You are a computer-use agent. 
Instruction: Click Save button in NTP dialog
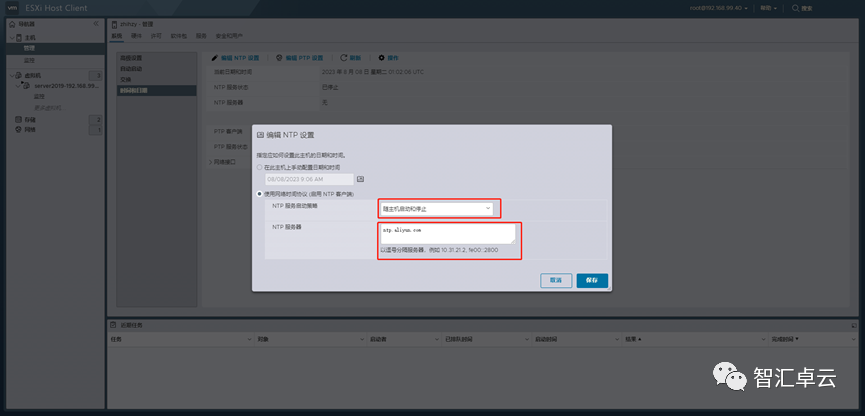[592, 280]
